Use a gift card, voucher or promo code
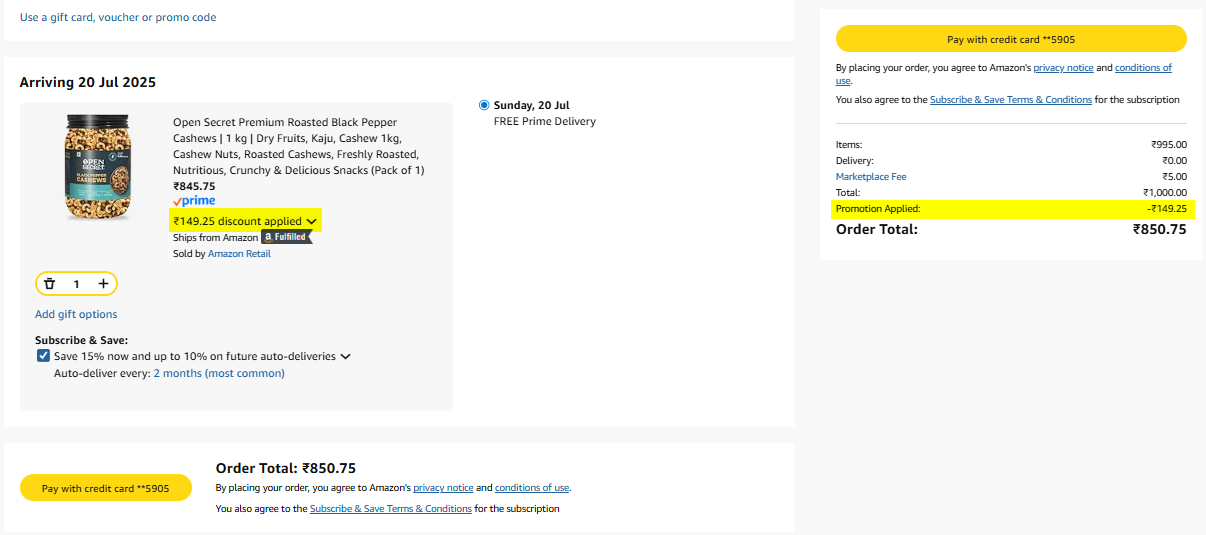Image resolution: width=1206 pixels, height=535 pixels. tap(118, 17)
